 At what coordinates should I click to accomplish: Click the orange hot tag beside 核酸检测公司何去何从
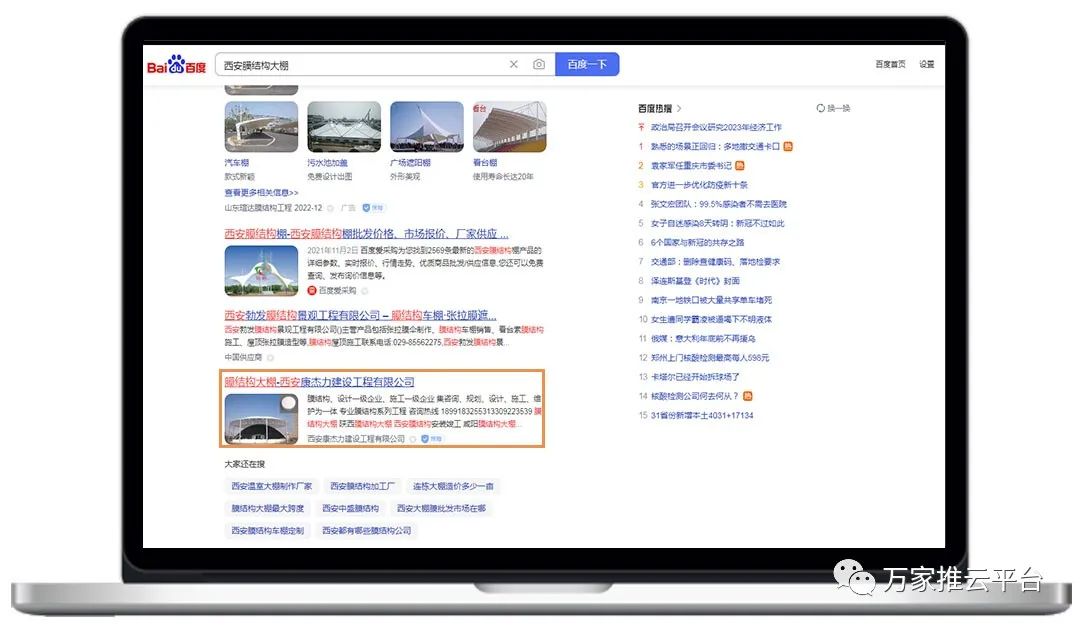tap(748, 396)
